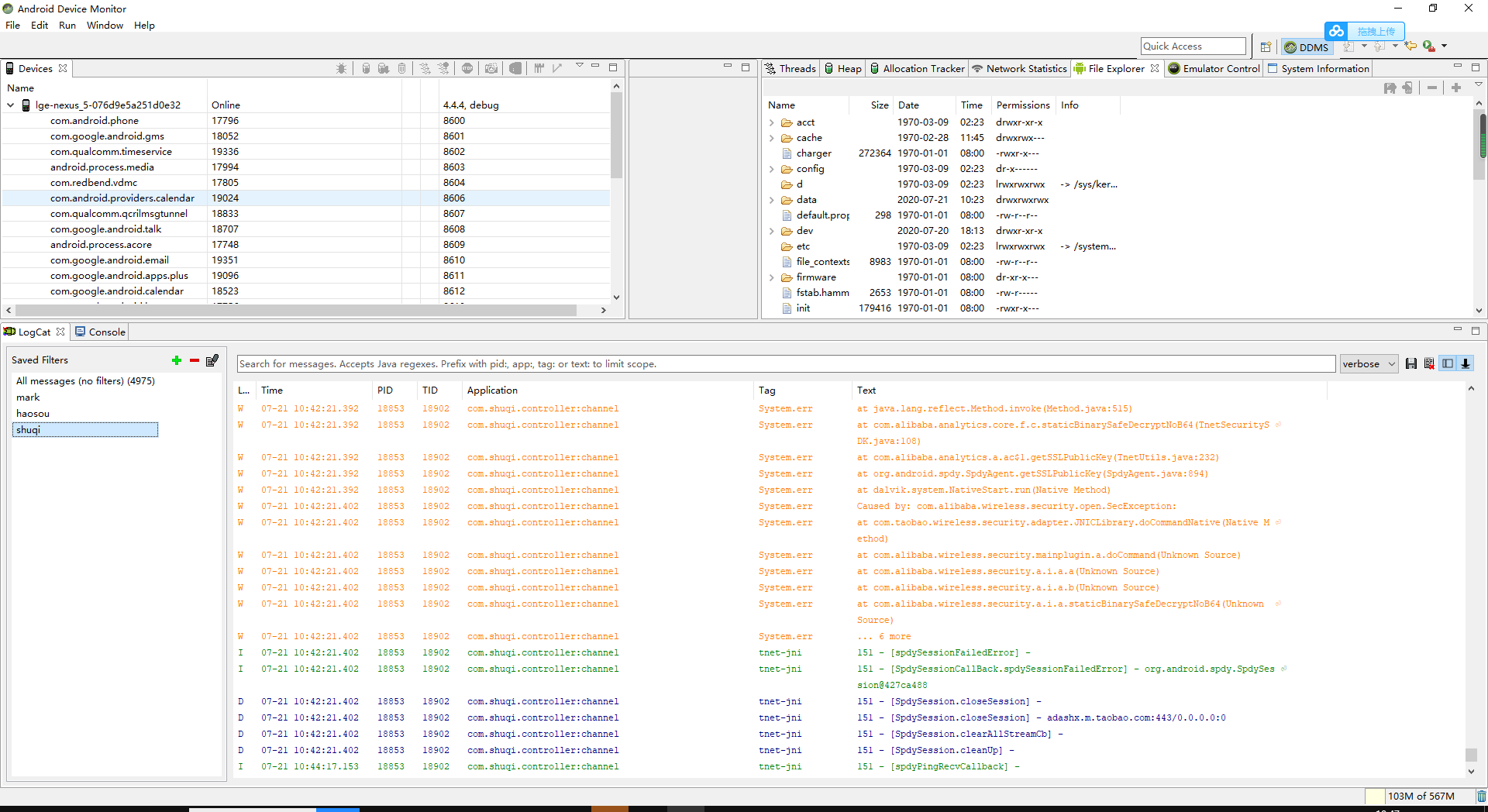Click the Start OpenGL trace icon
The height and width of the screenshot is (812, 1488).
[557, 68]
